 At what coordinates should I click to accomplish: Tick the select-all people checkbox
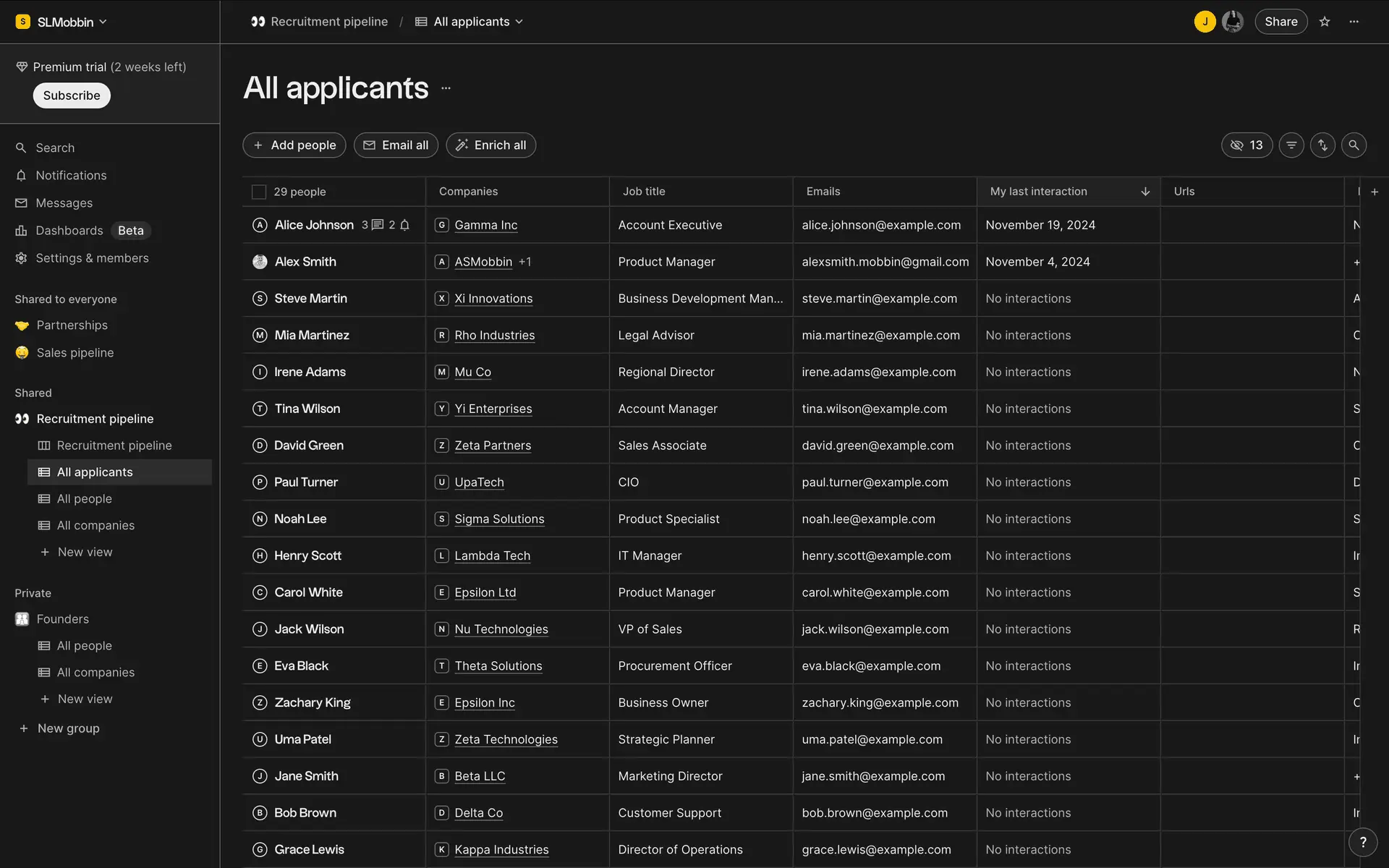pyautogui.click(x=259, y=192)
